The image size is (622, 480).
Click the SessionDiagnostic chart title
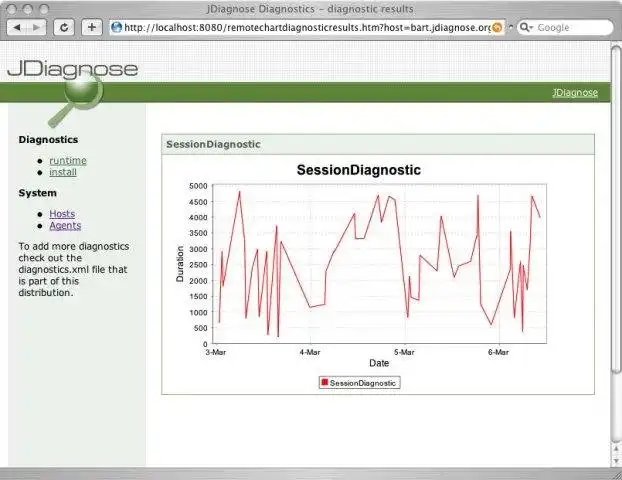point(359,170)
